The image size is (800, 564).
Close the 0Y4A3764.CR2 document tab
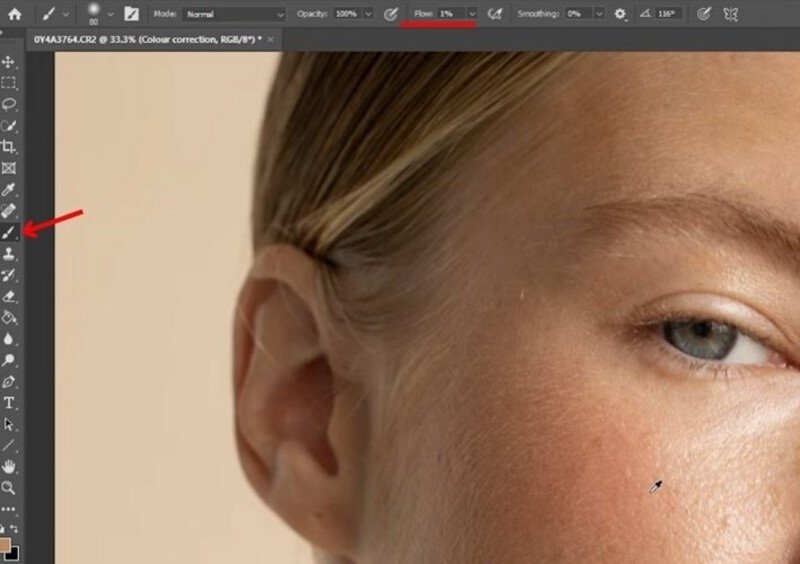click(x=270, y=39)
